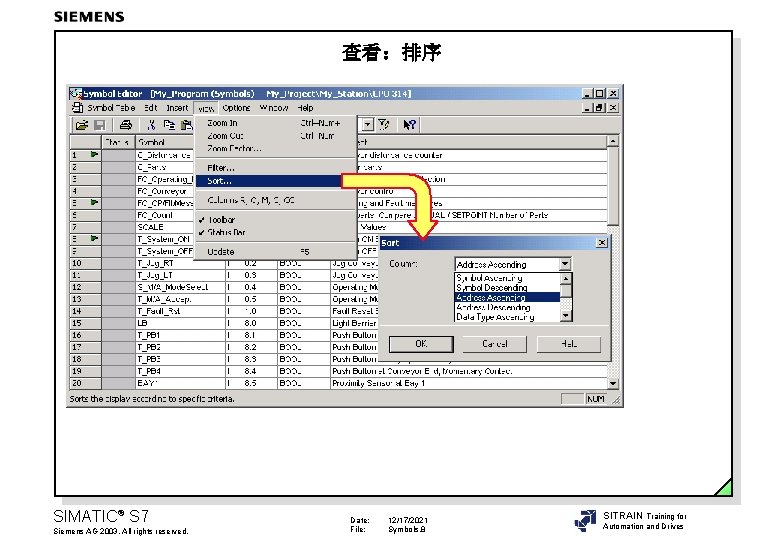
Task: Click symbol cell T_Jog_RT
Action: click(x=181, y=263)
